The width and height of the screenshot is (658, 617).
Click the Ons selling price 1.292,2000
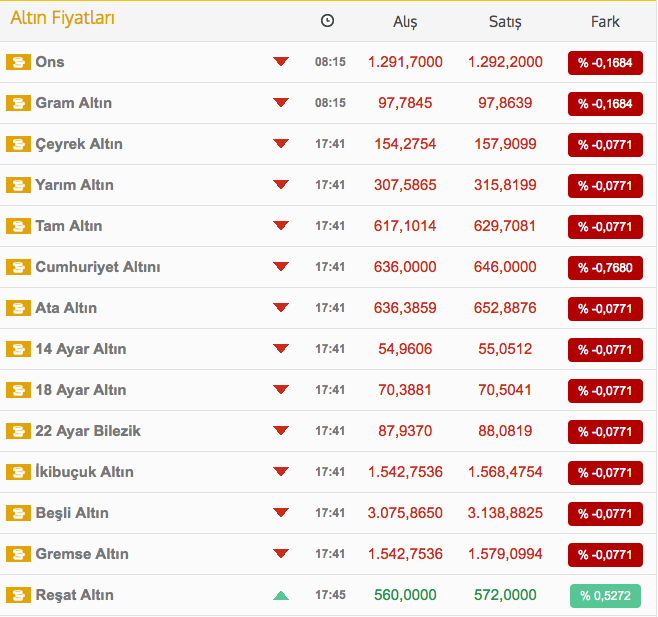[x=505, y=62]
